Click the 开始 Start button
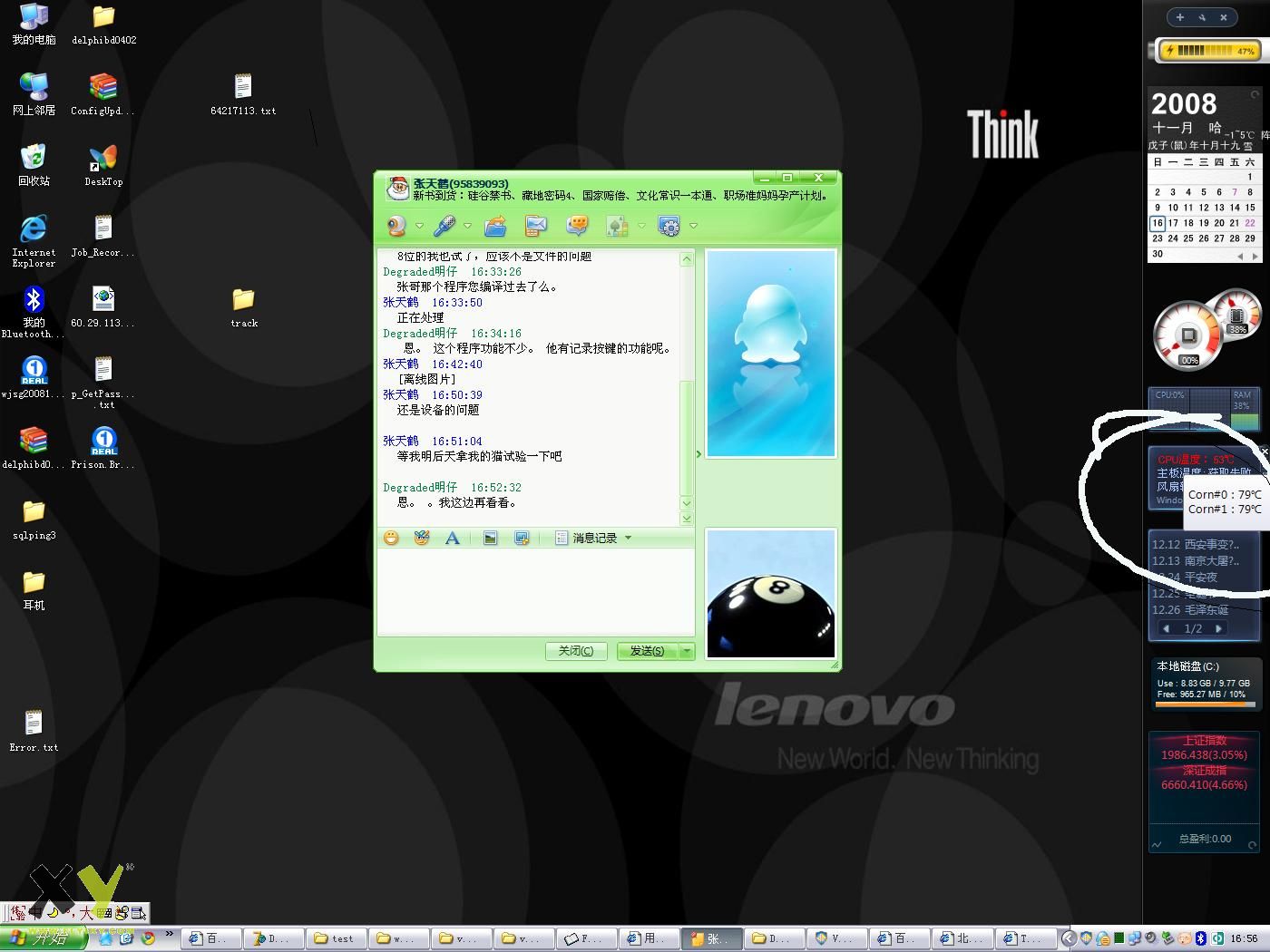This screenshot has width=1270, height=952. point(44,938)
